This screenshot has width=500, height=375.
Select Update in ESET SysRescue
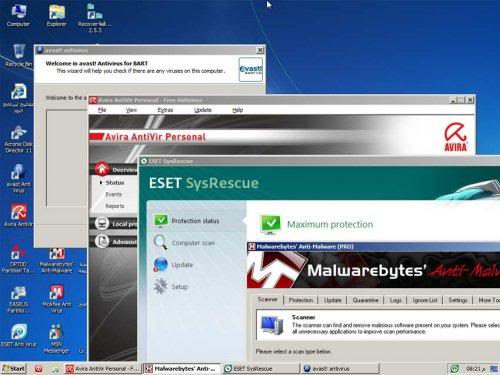click(x=182, y=265)
